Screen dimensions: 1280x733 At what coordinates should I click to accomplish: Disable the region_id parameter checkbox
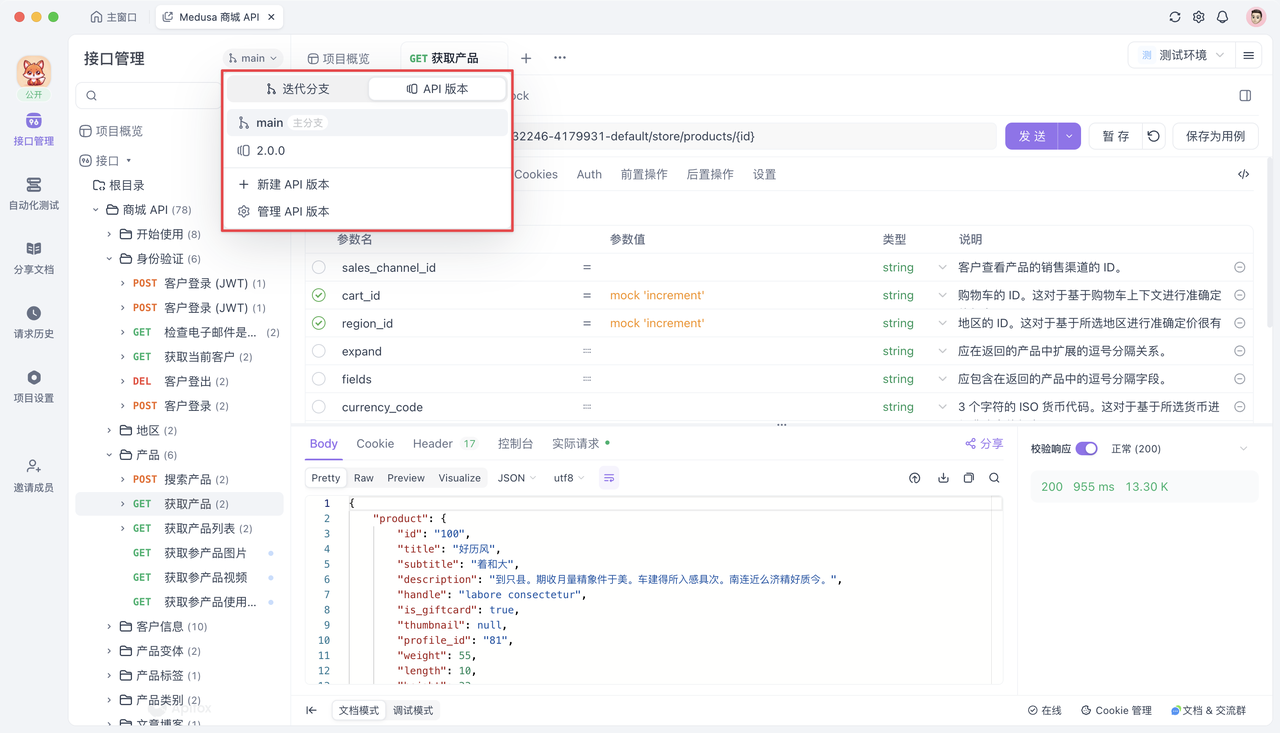319,323
